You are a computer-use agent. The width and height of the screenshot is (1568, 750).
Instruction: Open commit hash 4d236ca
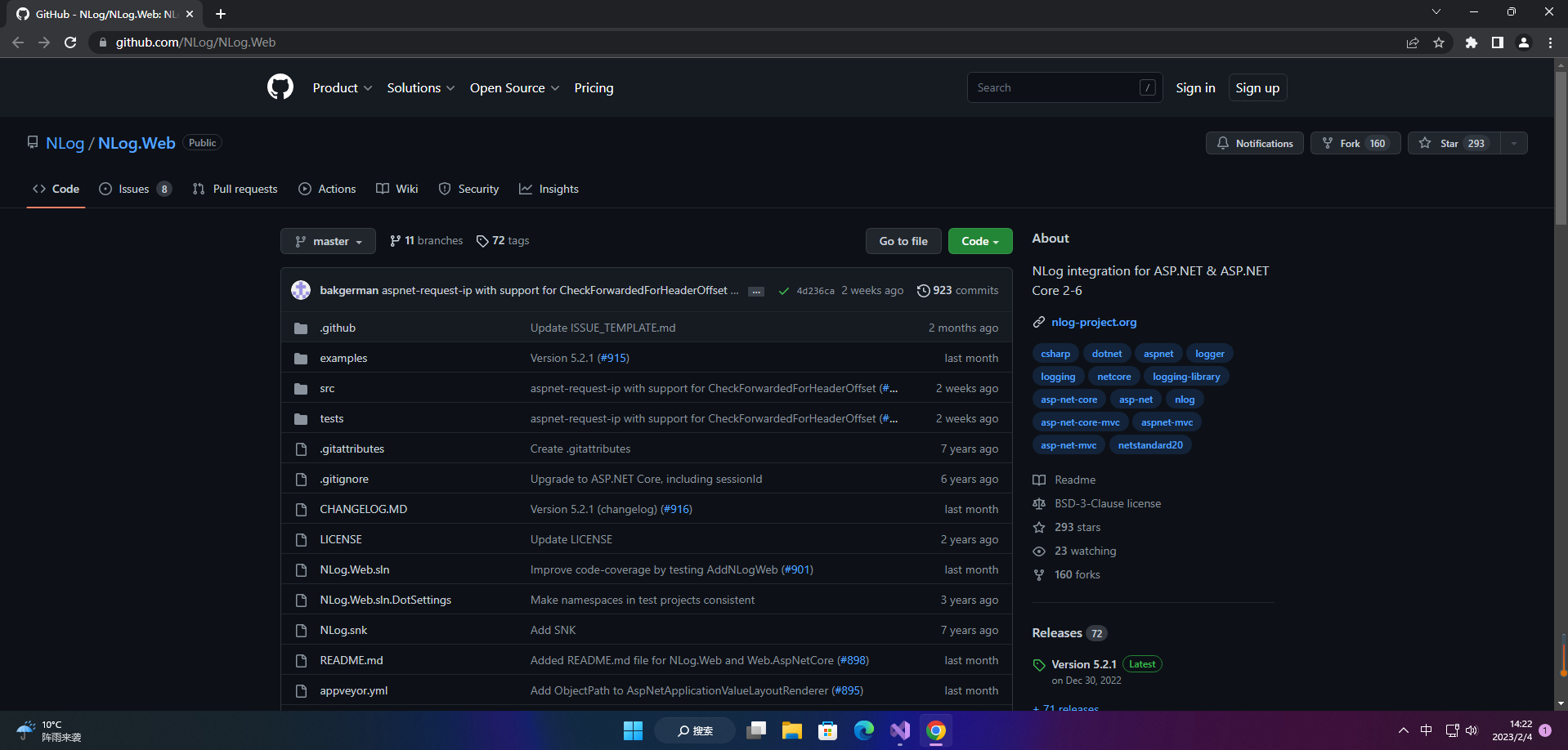[x=815, y=291]
